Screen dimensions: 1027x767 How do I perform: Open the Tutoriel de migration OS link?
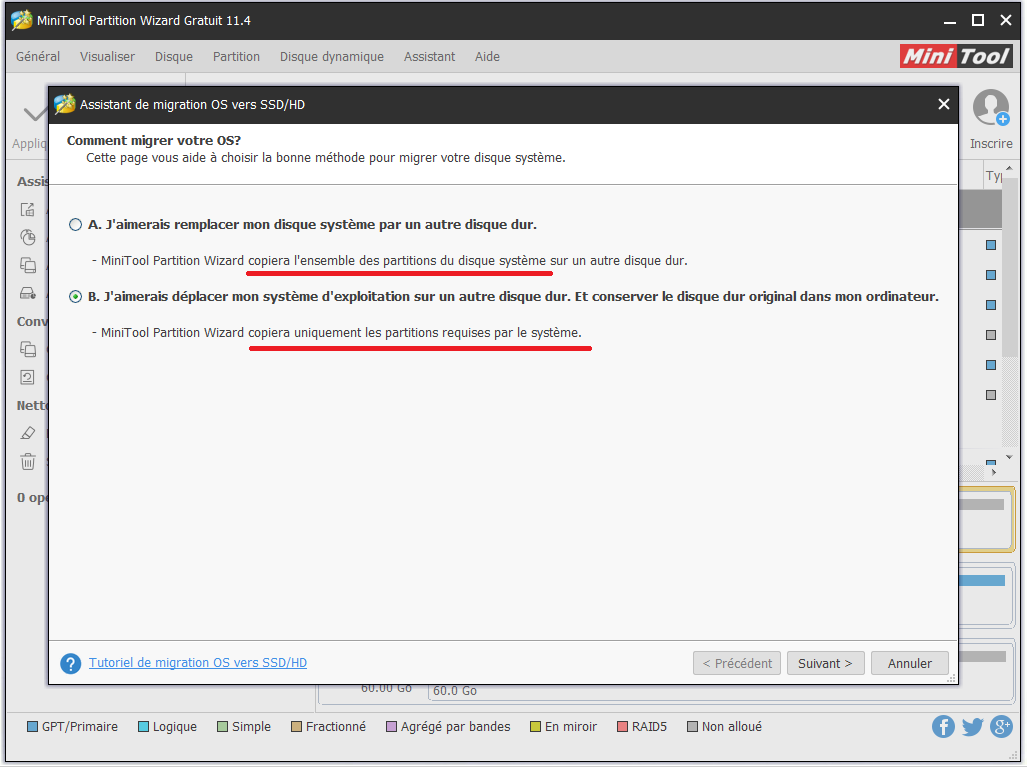[x=198, y=663]
